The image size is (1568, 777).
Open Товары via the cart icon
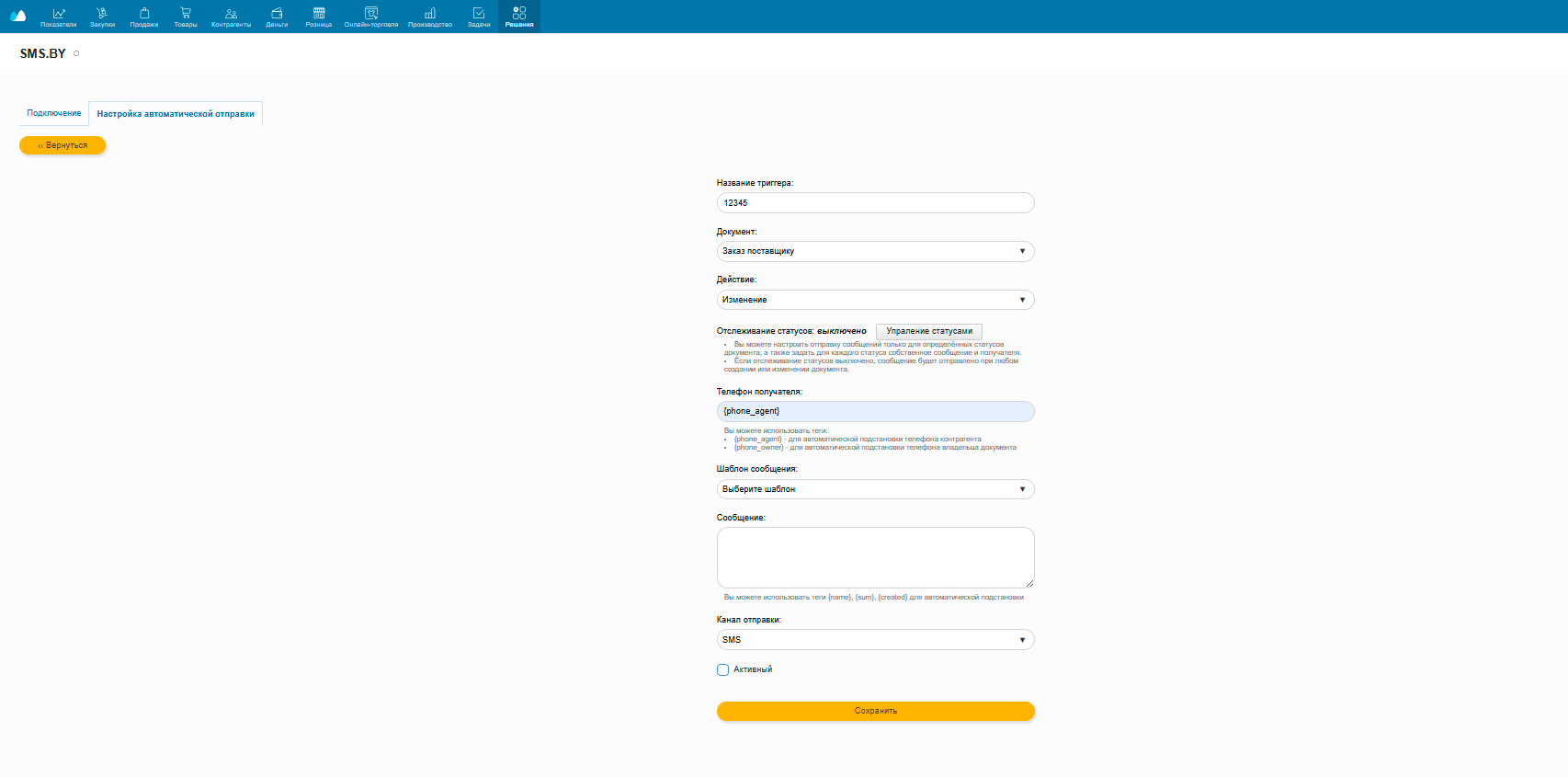(186, 17)
